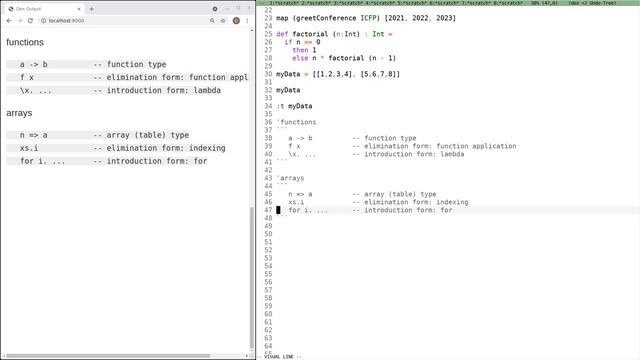Click line number 50 in editor gutter
Viewport: 640px width, 360px height.
pyautogui.click(x=268, y=234)
